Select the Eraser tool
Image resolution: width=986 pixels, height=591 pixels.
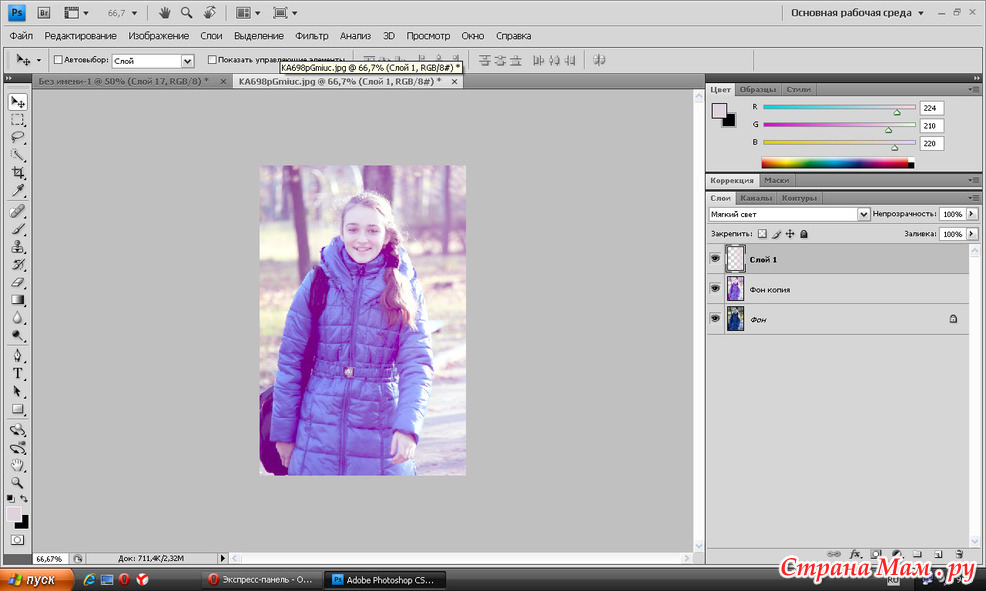(x=18, y=282)
